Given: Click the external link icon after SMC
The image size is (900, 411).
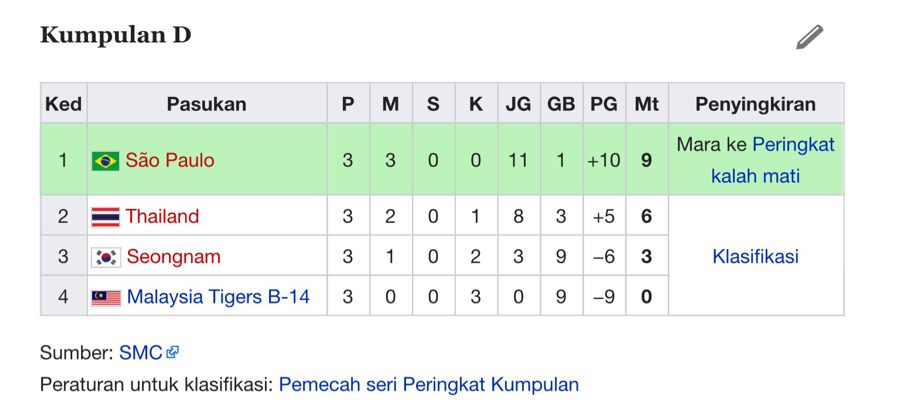Looking at the screenshot, I should click(172, 352).
